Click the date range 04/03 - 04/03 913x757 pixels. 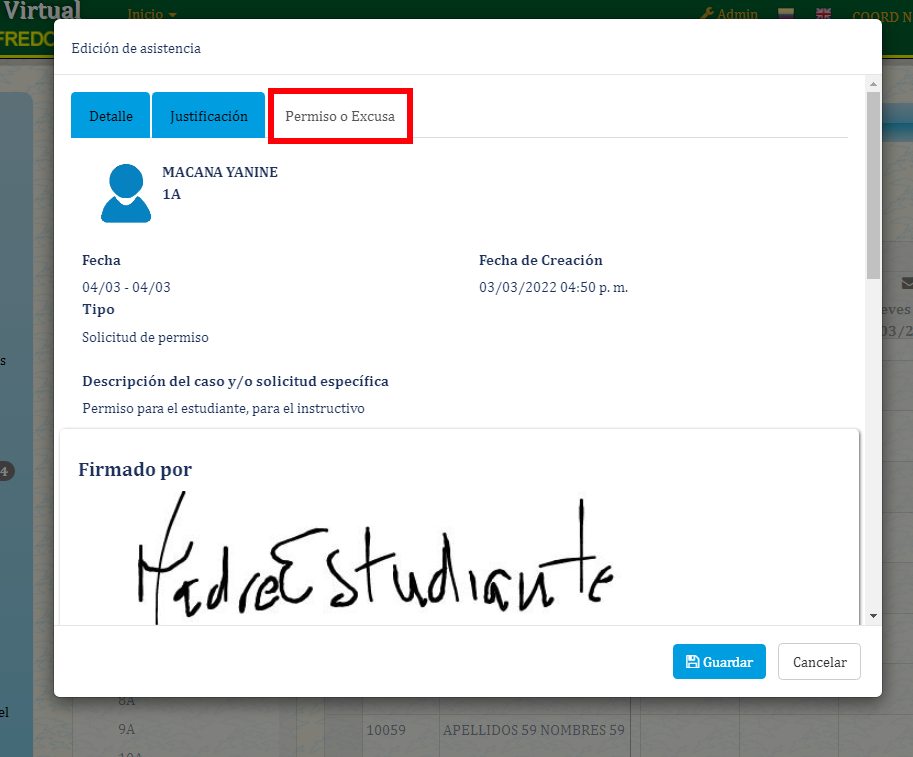(x=126, y=287)
